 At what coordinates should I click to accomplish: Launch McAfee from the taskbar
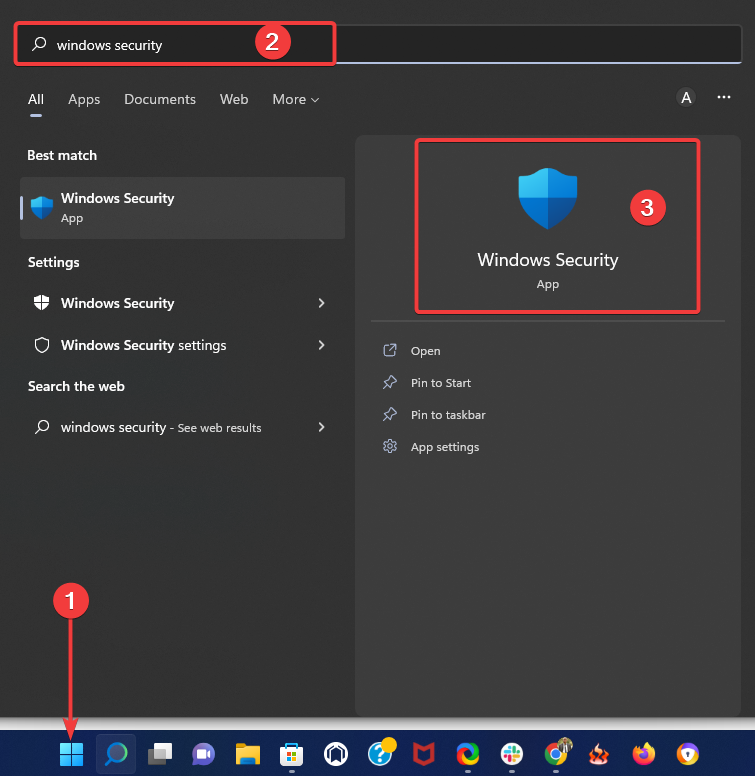tap(424, 754)
